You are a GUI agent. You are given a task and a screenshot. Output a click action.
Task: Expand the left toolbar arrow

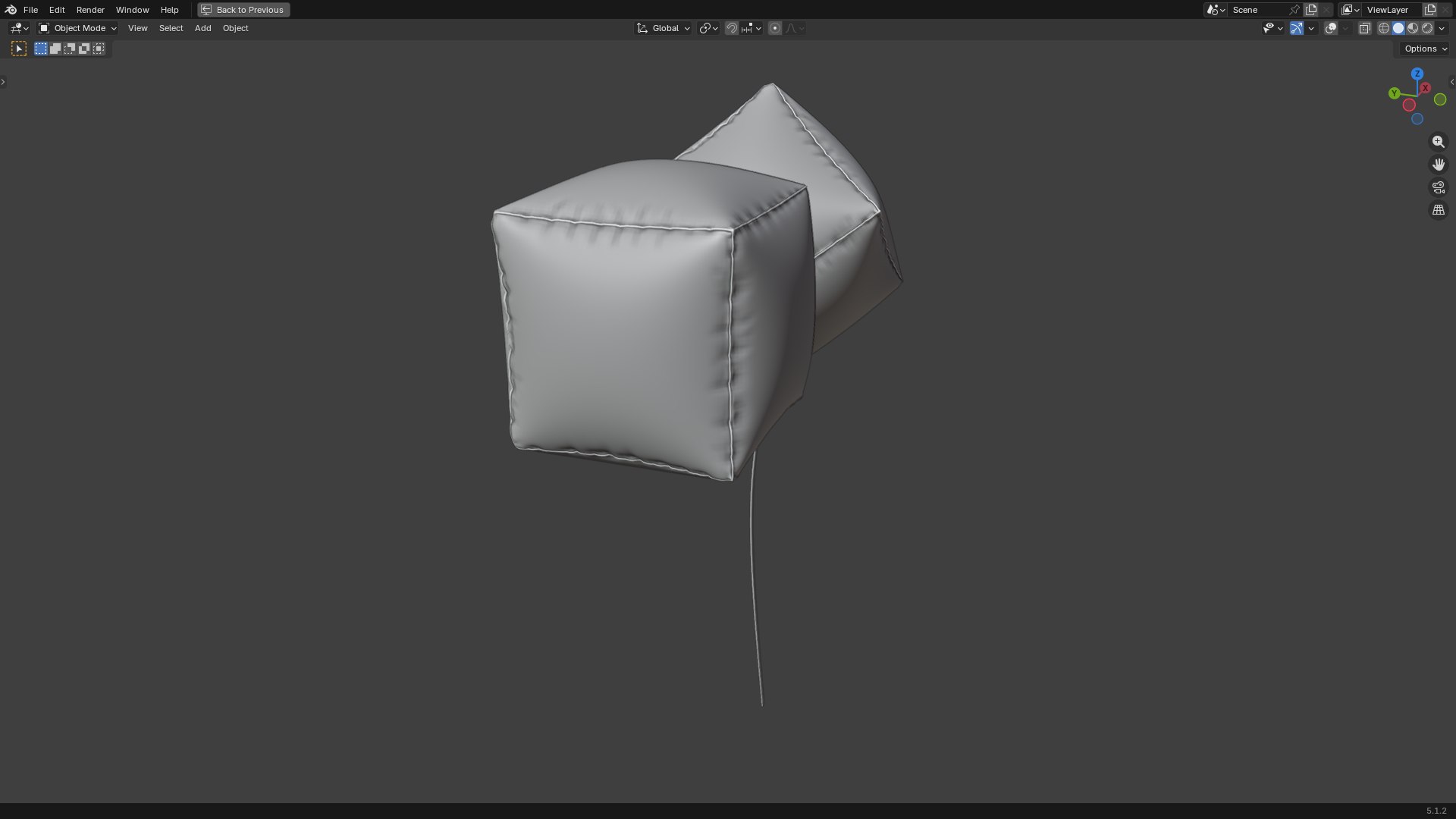[3, 82]
